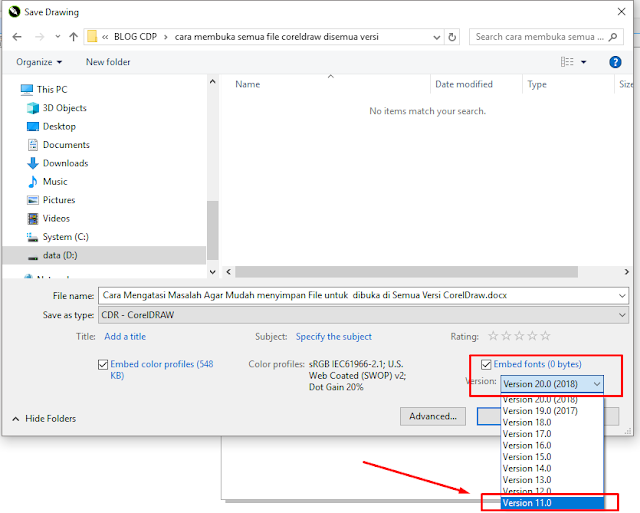
Task: Change the view layout icon
Action: (567, 62)
